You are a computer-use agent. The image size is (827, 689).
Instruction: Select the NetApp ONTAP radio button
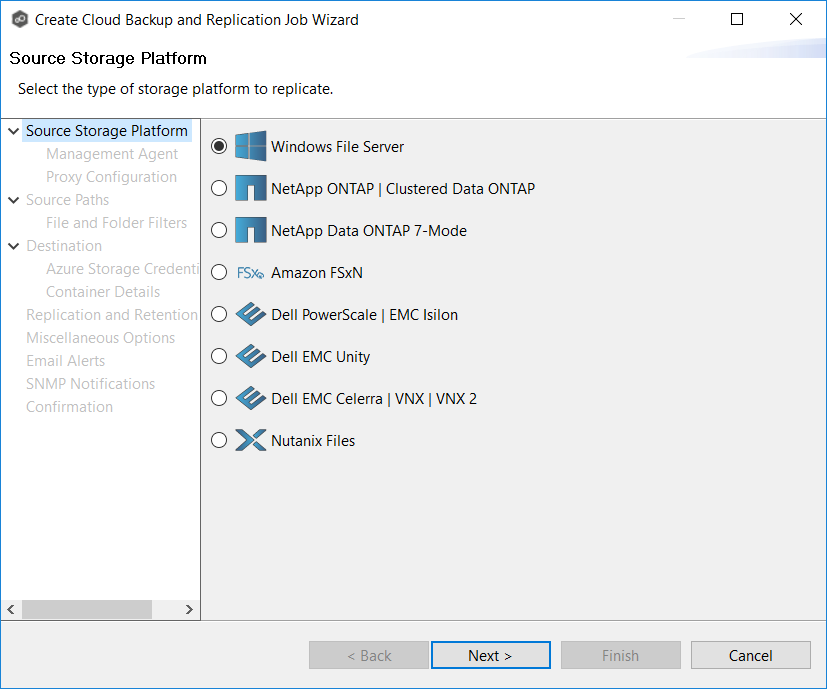(218, 187)
